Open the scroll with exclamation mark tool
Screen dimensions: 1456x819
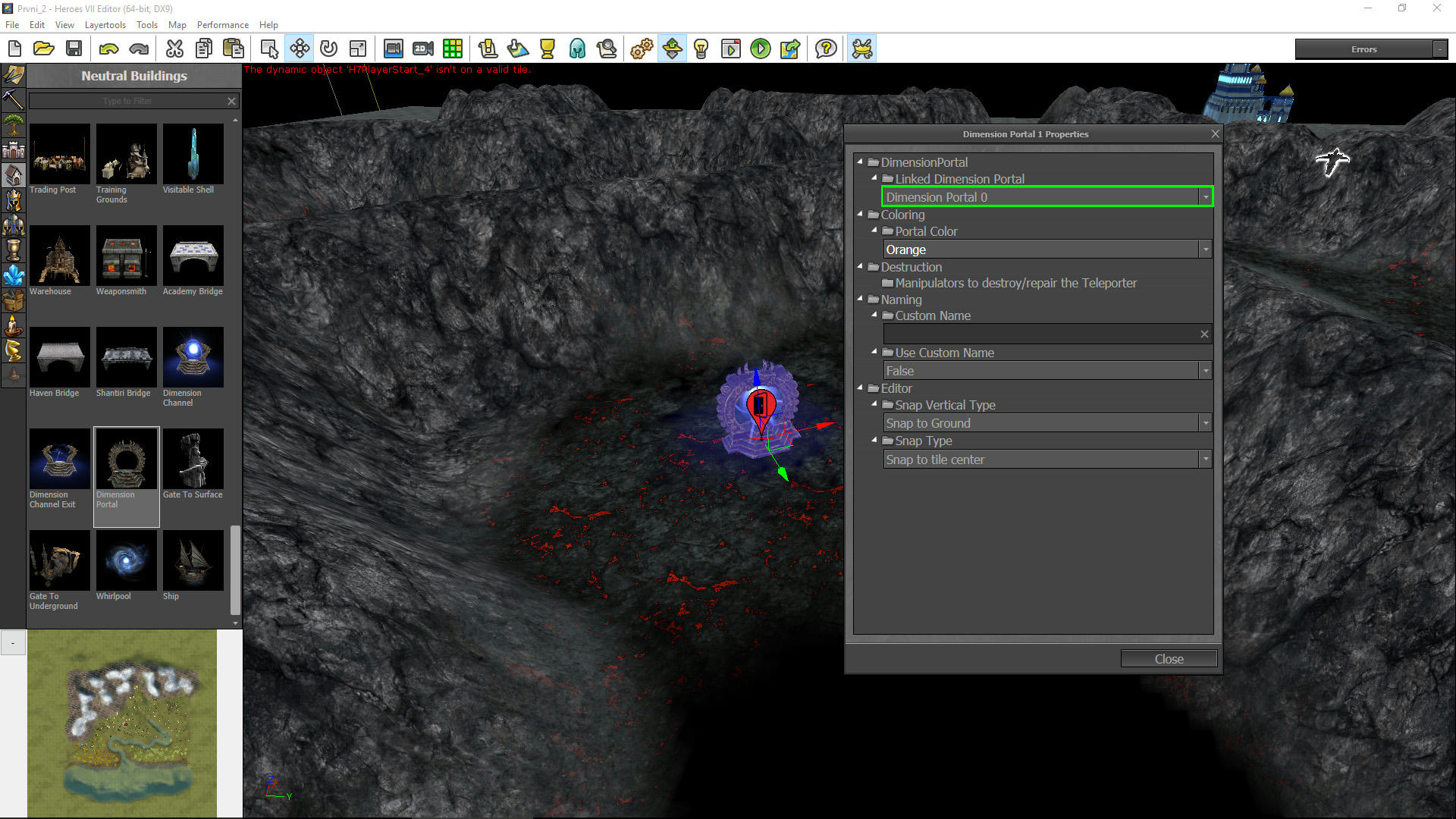point(488,49)
